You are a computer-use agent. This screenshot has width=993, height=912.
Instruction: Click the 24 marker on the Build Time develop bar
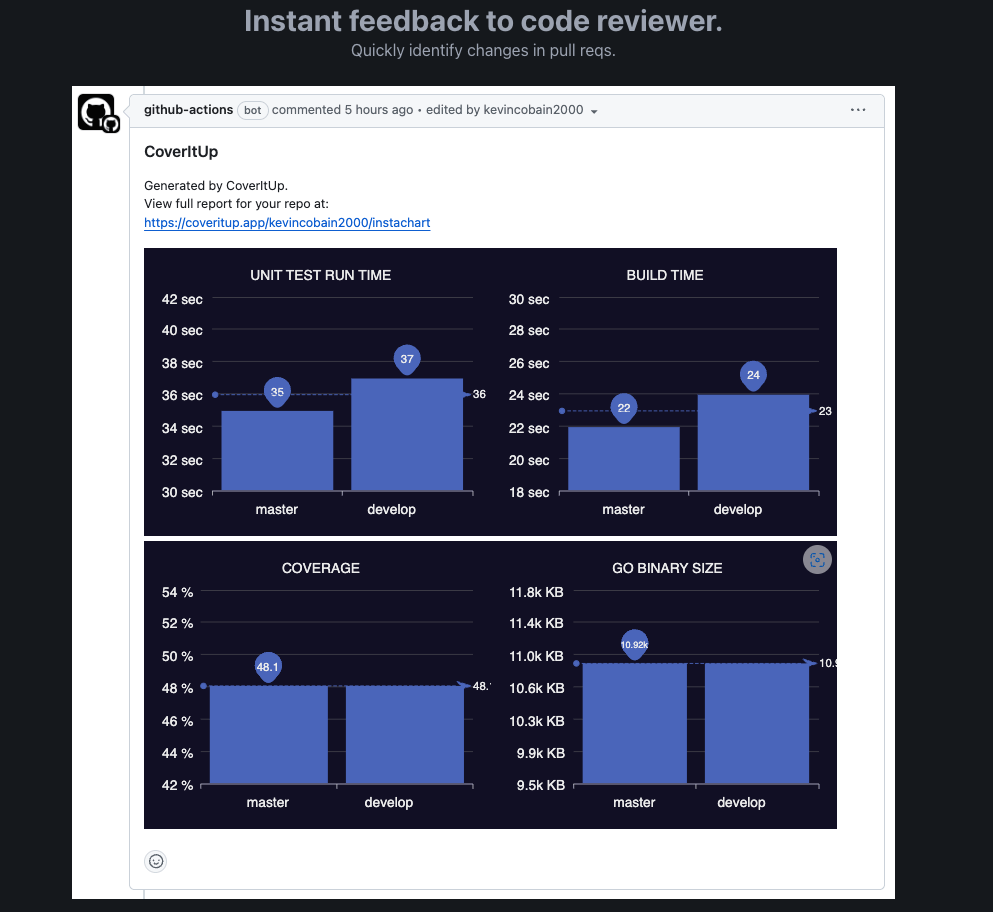point(753,375)
